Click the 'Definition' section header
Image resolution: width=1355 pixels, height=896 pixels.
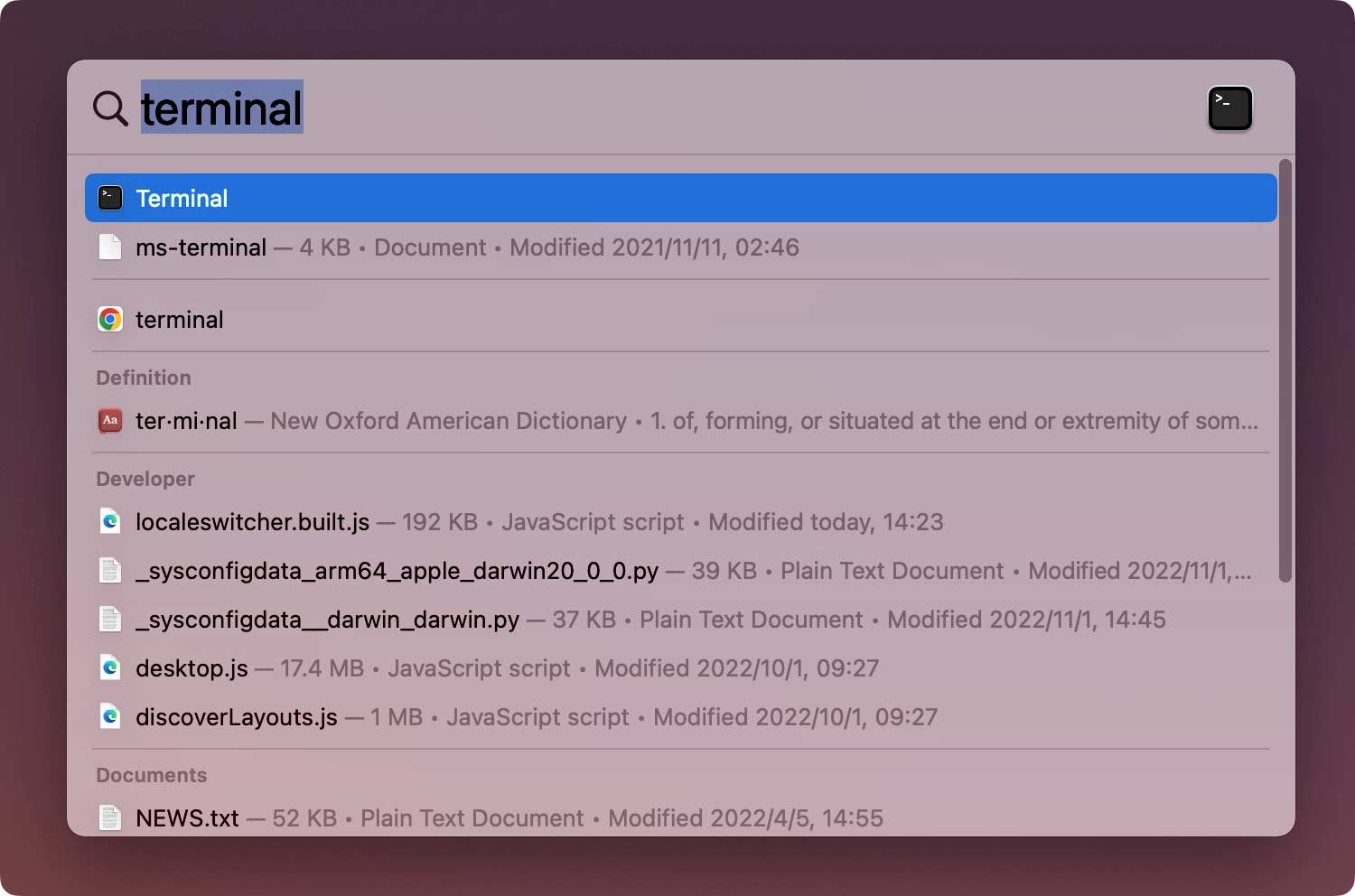point(144,378)
